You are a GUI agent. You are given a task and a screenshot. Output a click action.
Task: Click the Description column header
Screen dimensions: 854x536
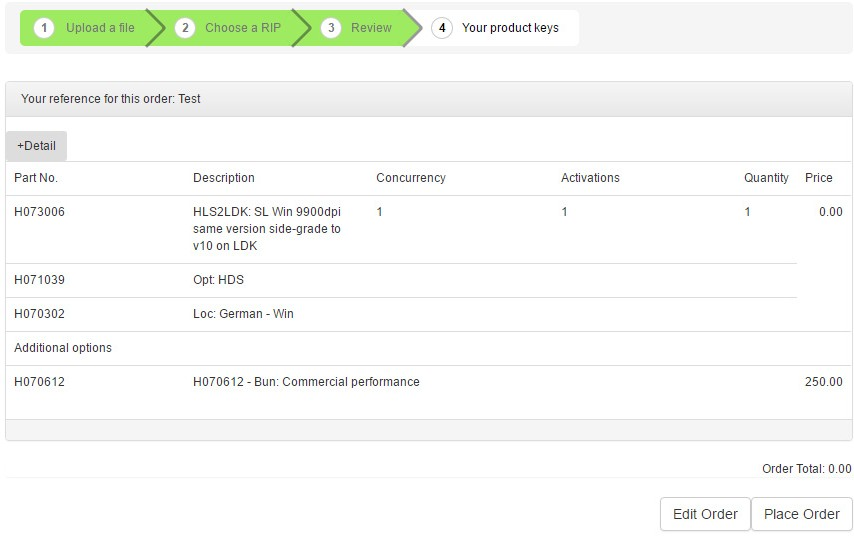click(224, 178)
